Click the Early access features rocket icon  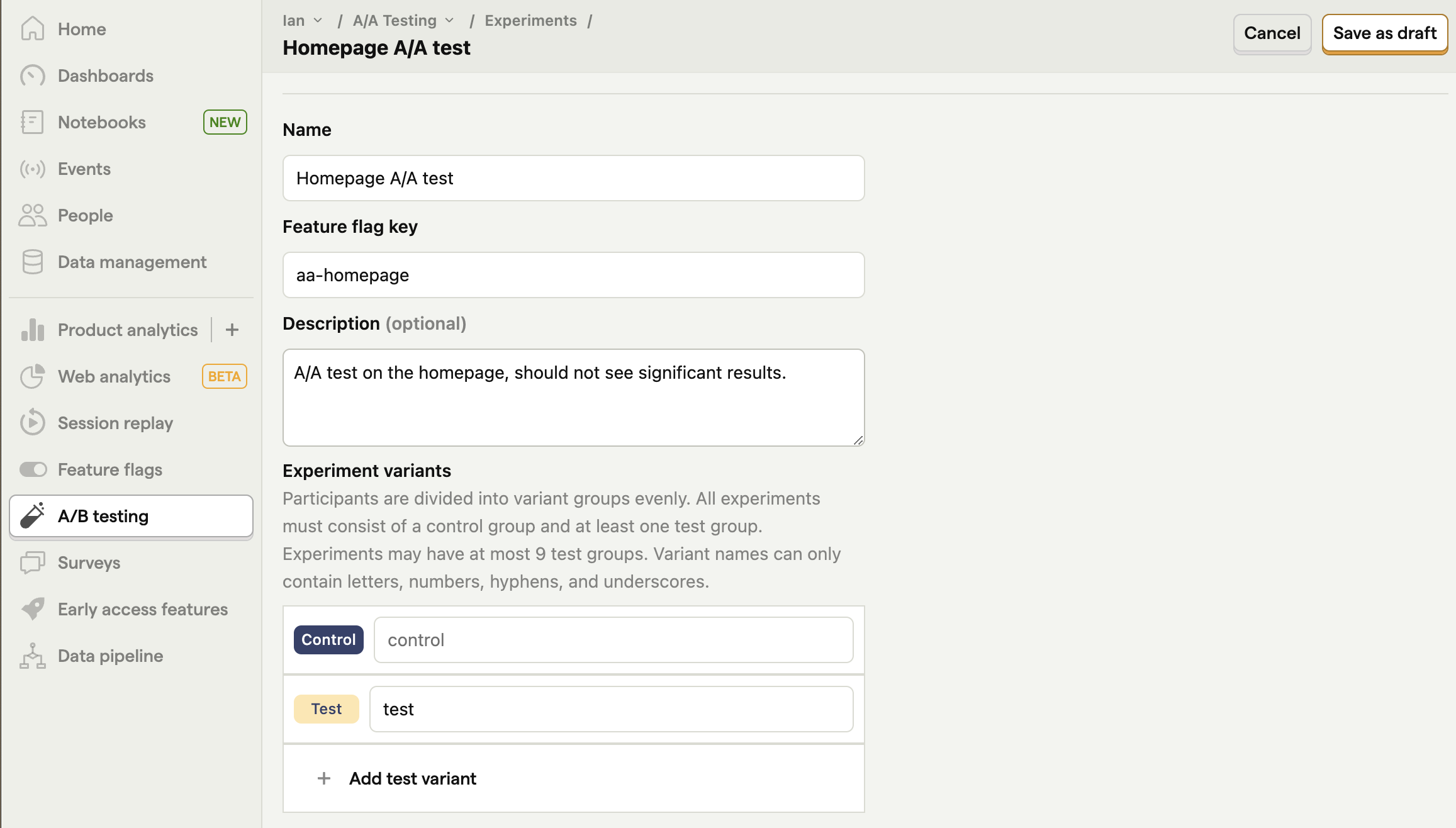point(32,609)
